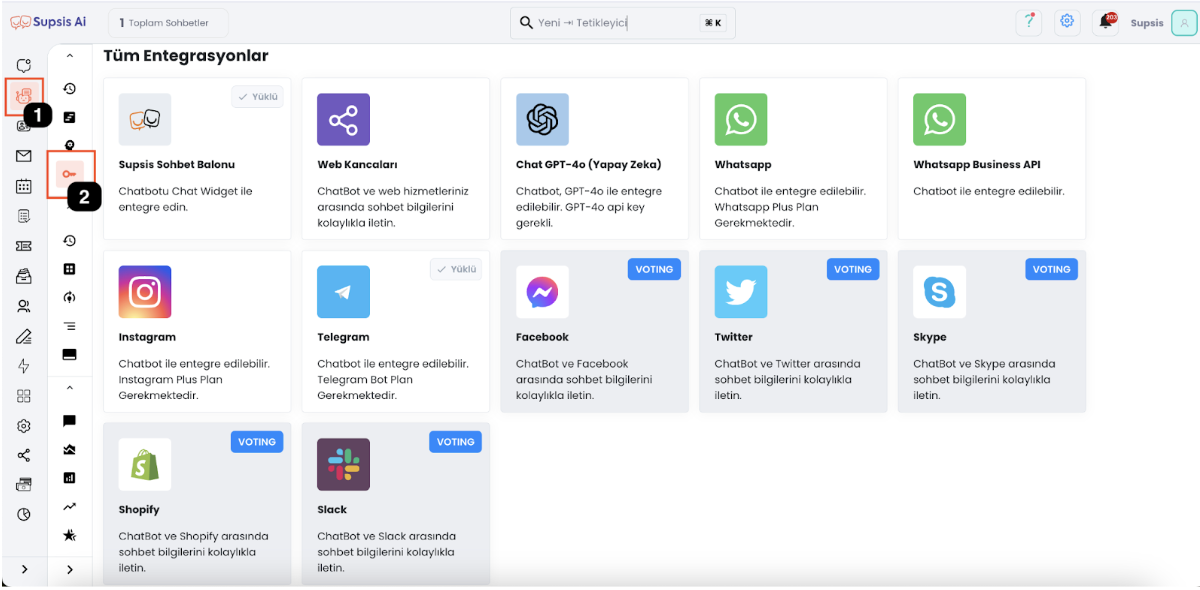Click the VOTING badge on the Skype card

tap(1052, 269)
